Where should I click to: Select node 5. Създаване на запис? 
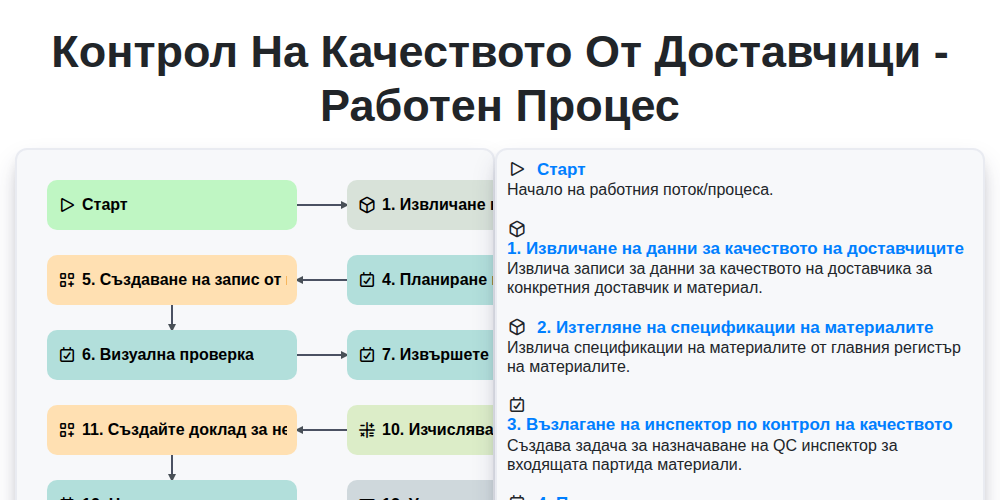(x=172, y=280)
